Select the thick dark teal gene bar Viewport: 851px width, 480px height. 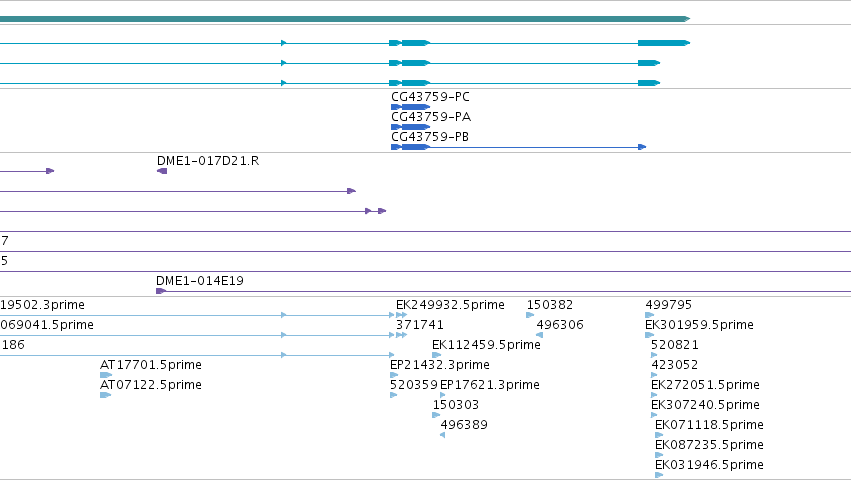pos(345,19)
